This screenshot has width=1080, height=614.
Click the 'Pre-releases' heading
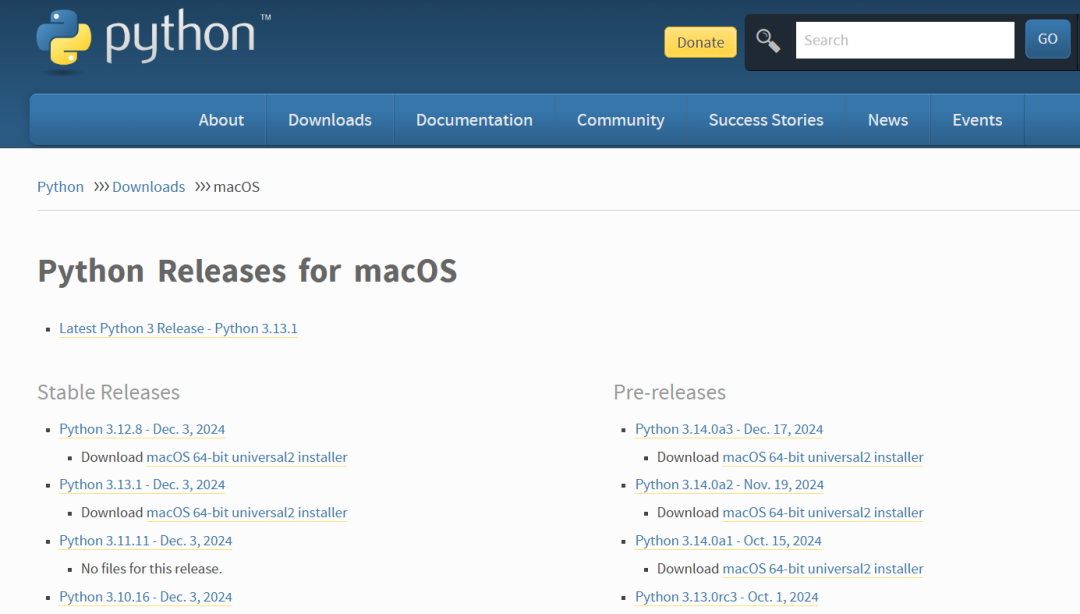(669, 392)
